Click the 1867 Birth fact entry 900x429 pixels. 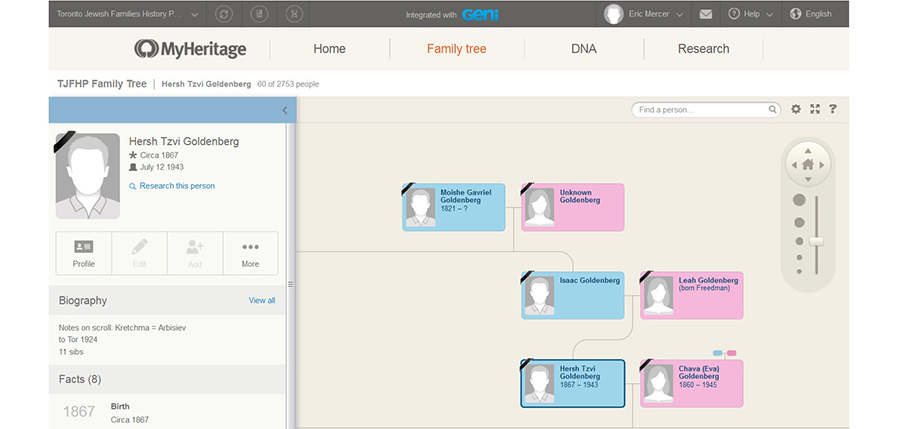pyautogui.click(x=167, y=412)
